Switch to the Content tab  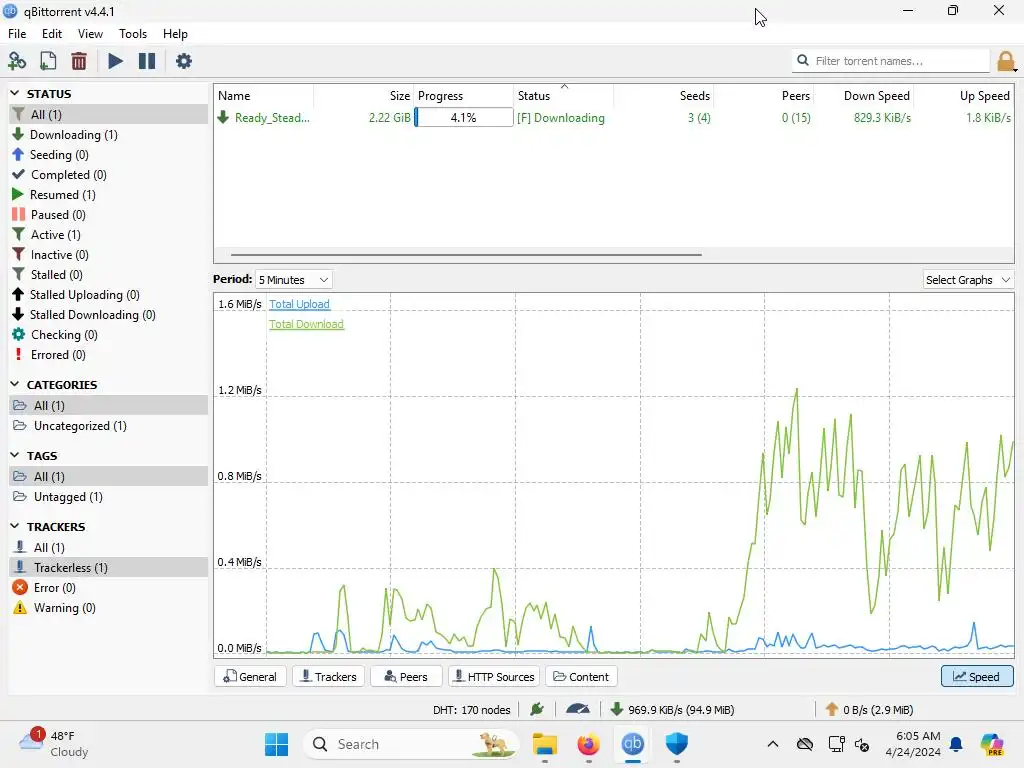click(x=581, y=677)
